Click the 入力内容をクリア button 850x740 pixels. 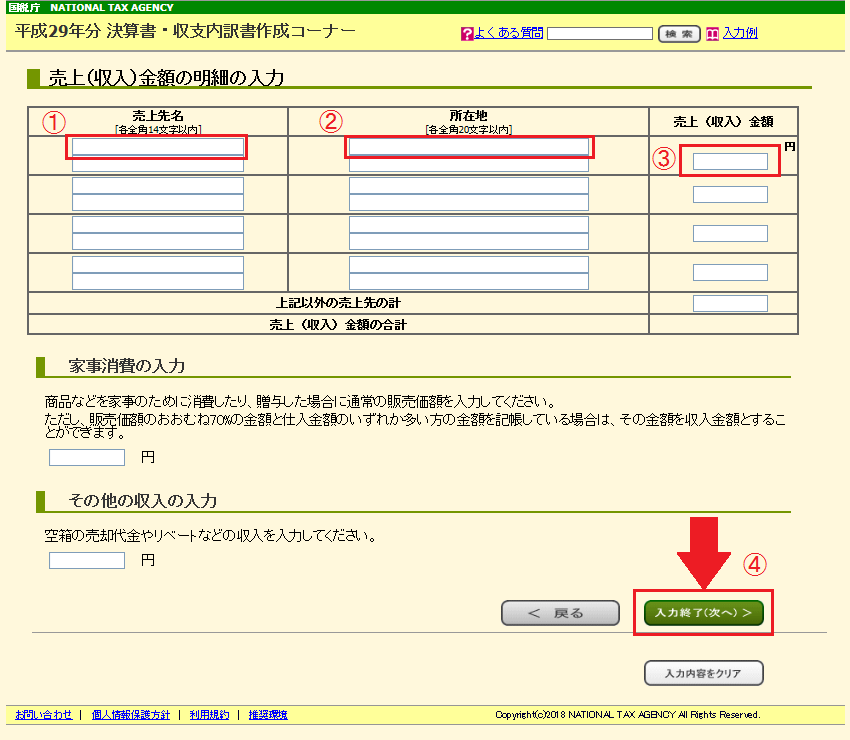704,673
